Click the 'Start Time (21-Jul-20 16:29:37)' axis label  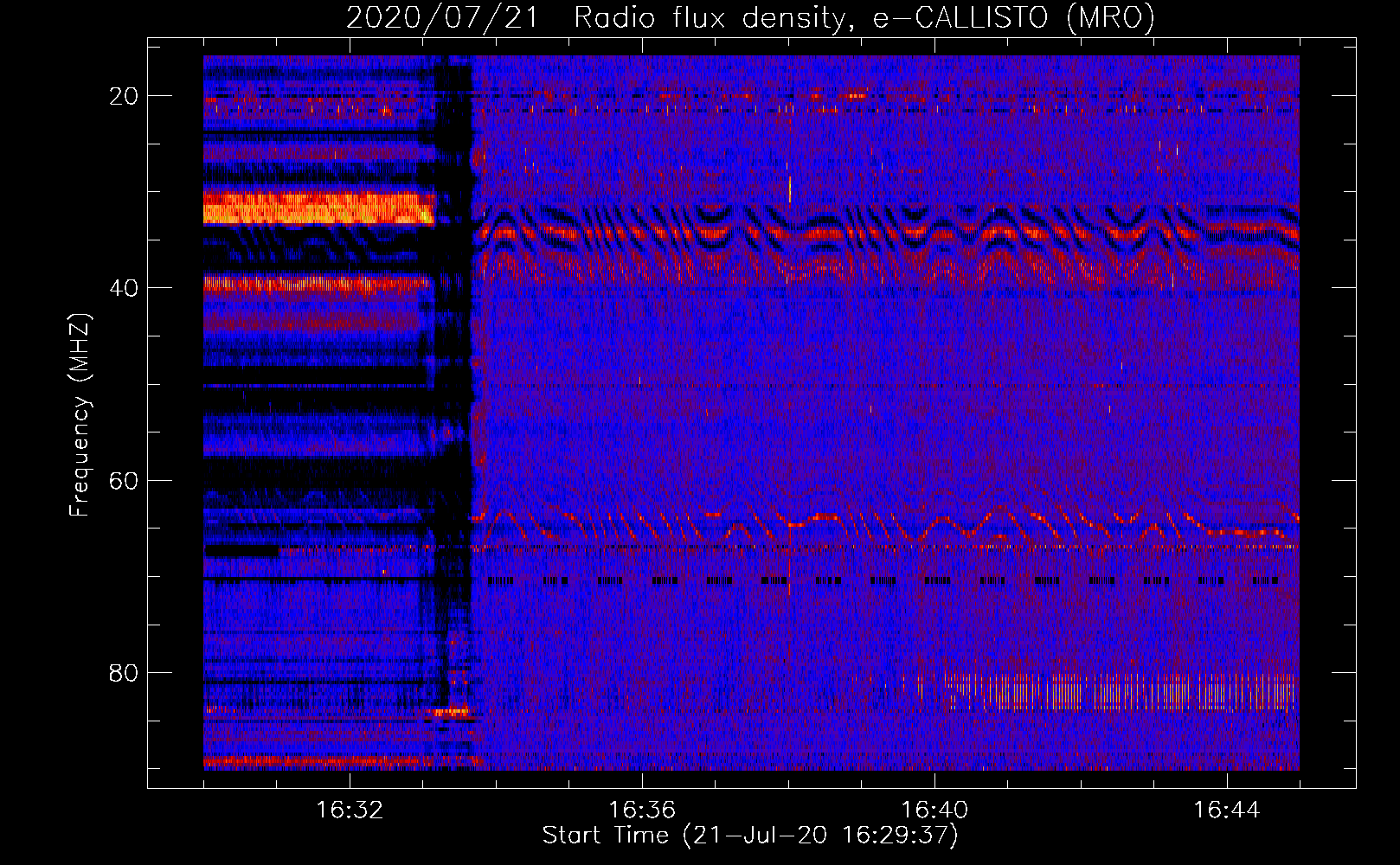[750, 836]
